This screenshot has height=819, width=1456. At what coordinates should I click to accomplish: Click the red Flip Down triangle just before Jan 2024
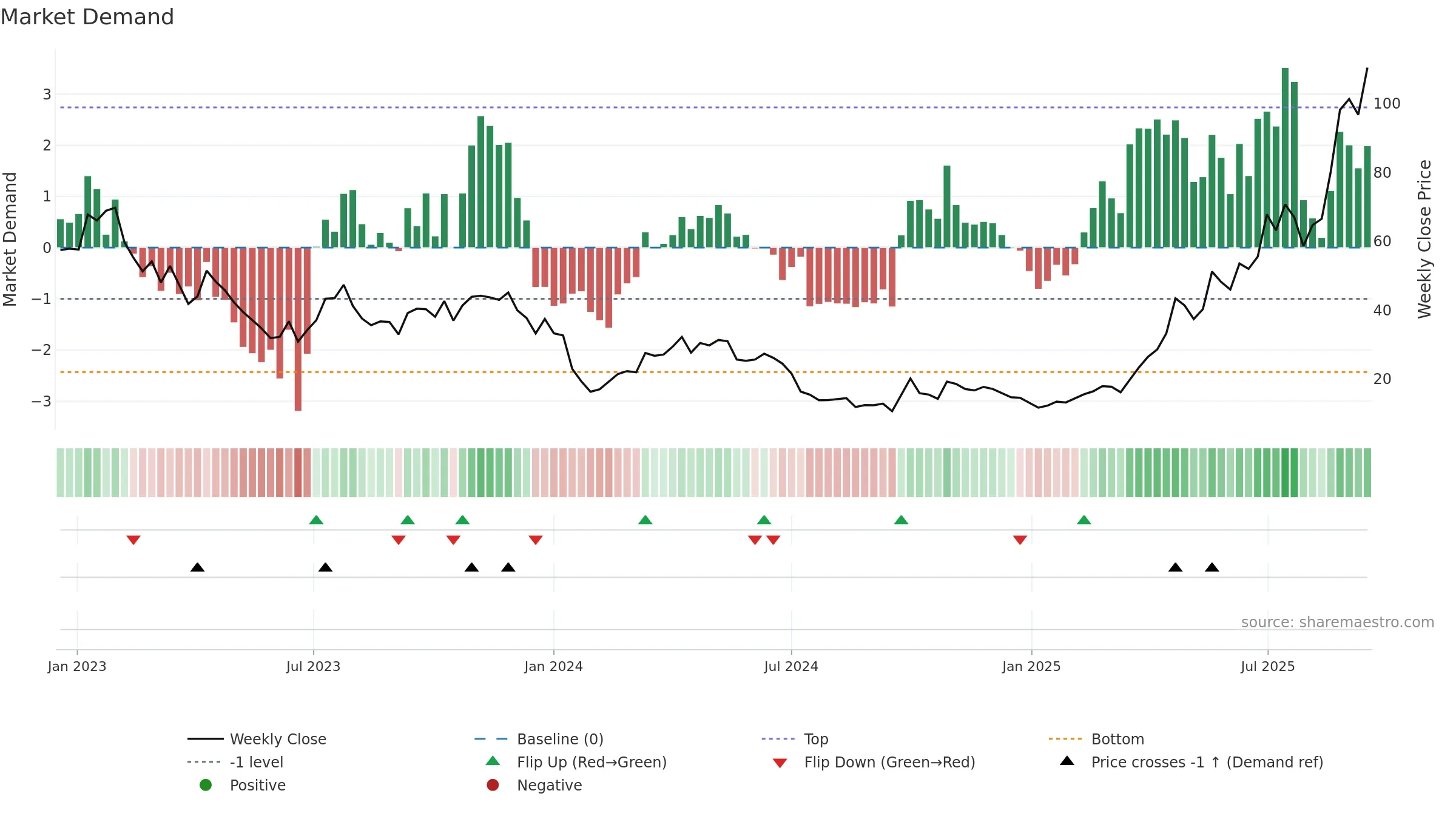[x=536, y=540]
